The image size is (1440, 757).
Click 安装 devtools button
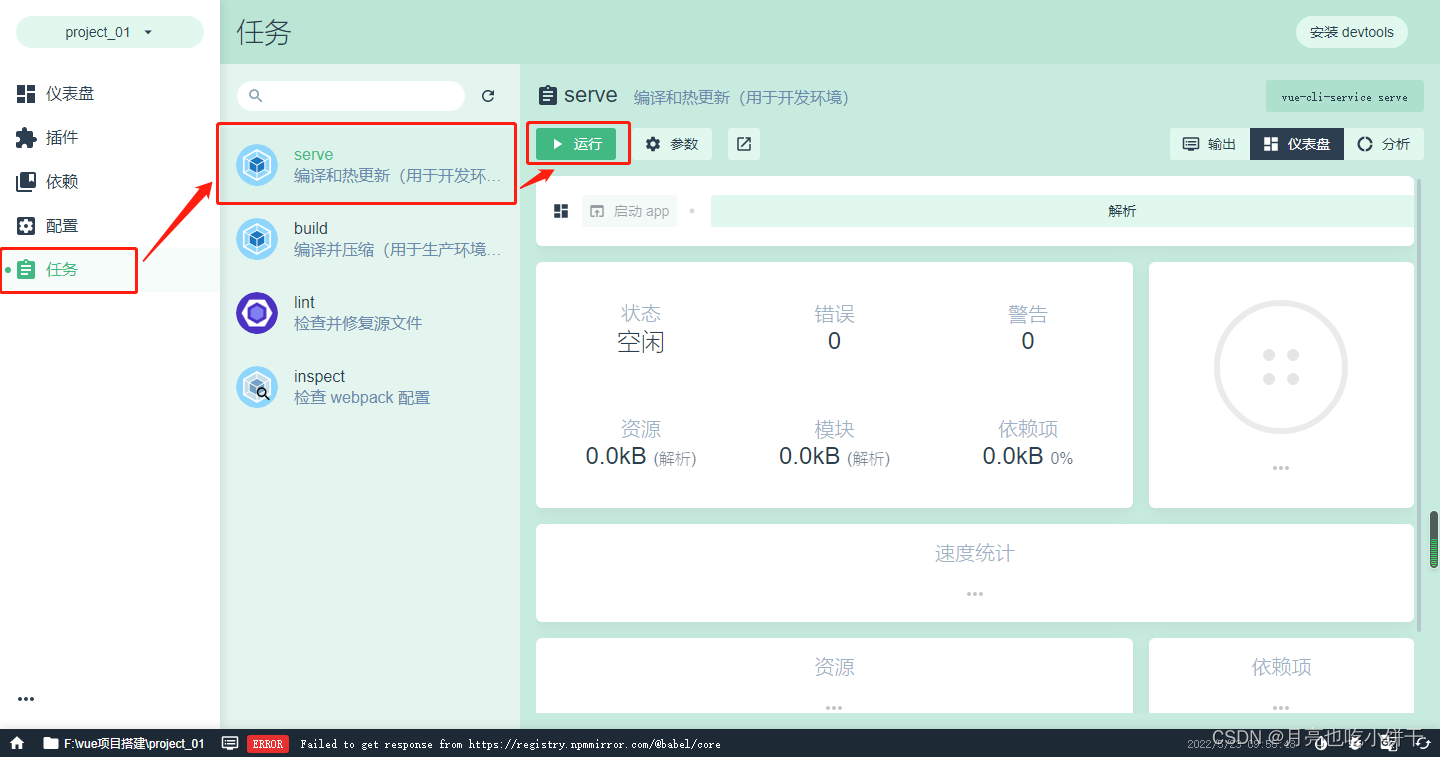(x=1352, y=32)
